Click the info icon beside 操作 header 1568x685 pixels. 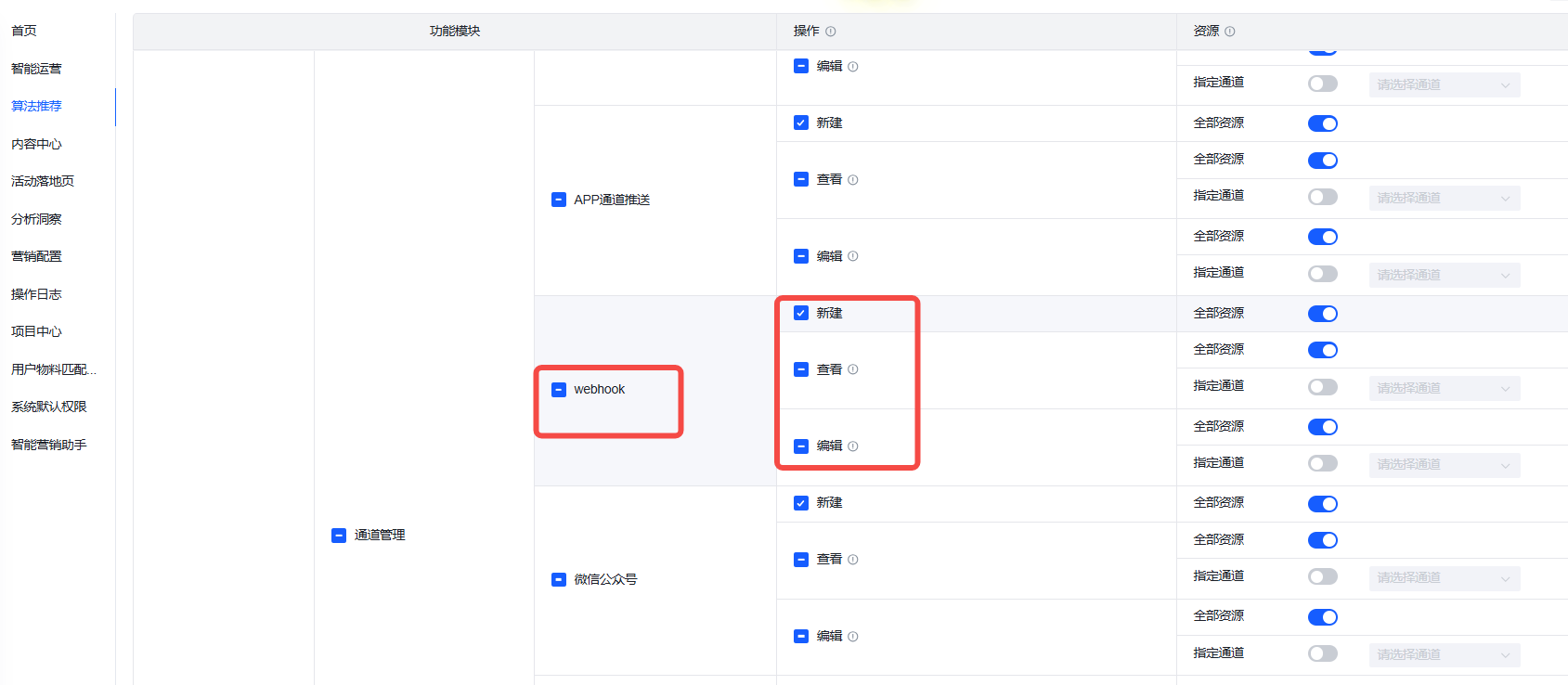[x=831, y=32]
